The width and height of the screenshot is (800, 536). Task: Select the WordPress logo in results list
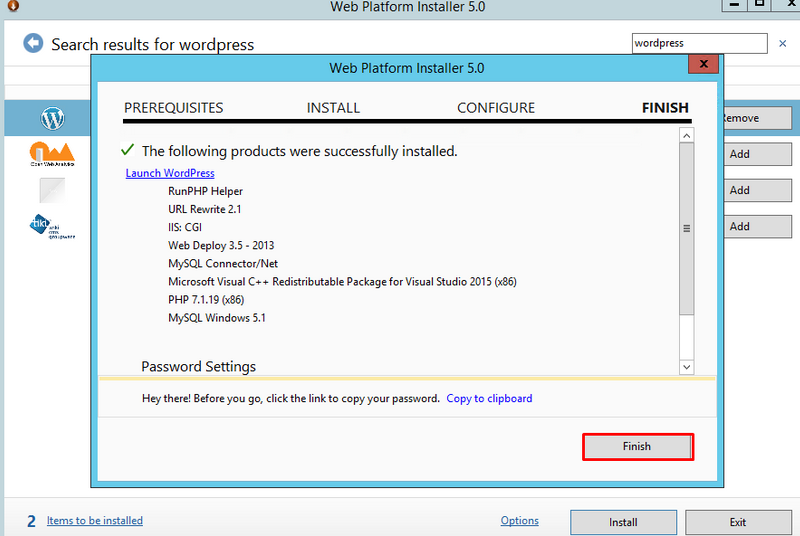click(x=53, y=118)
